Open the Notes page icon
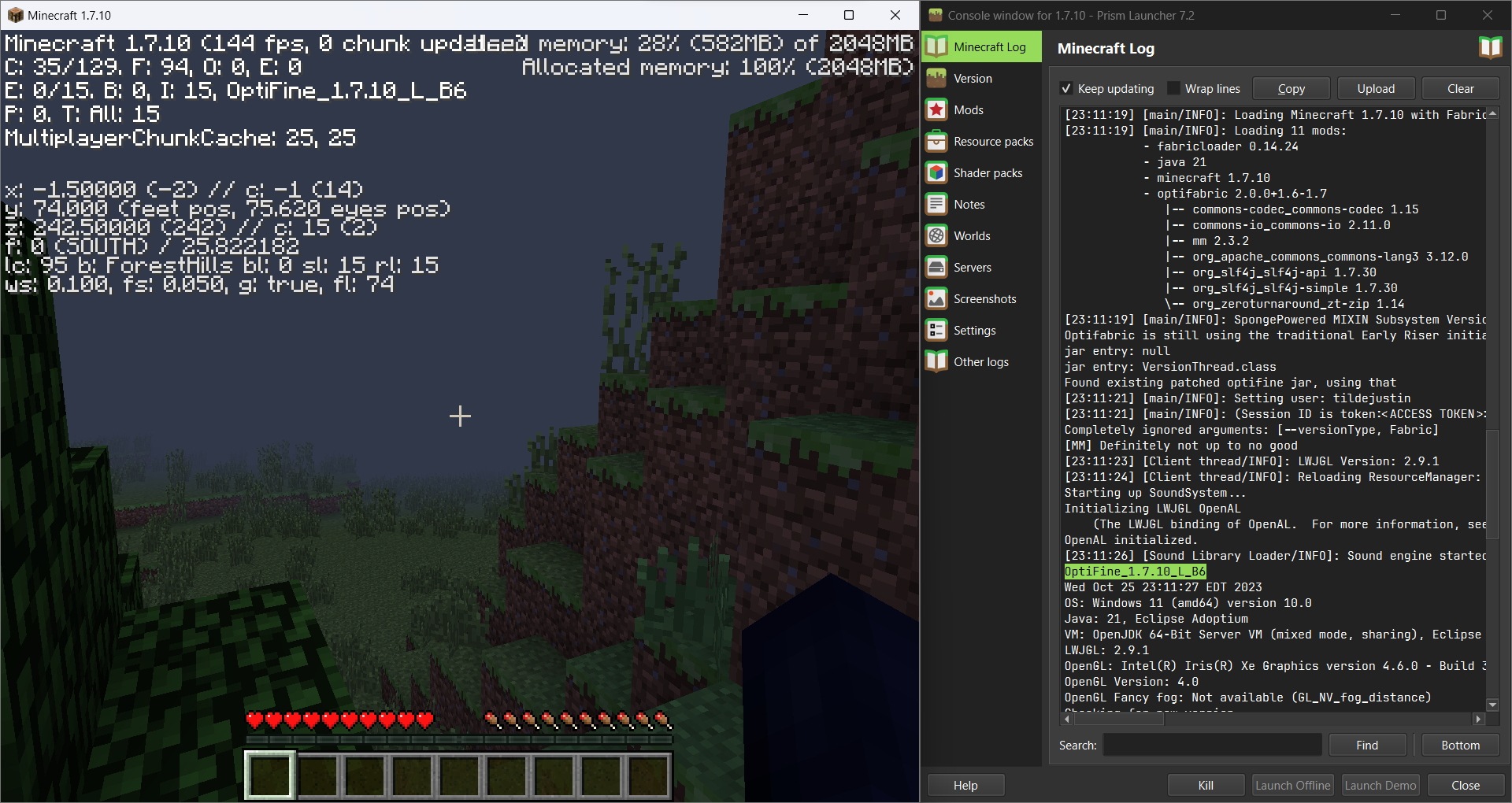Viewport: 1512px width, 803px height. 936,205
